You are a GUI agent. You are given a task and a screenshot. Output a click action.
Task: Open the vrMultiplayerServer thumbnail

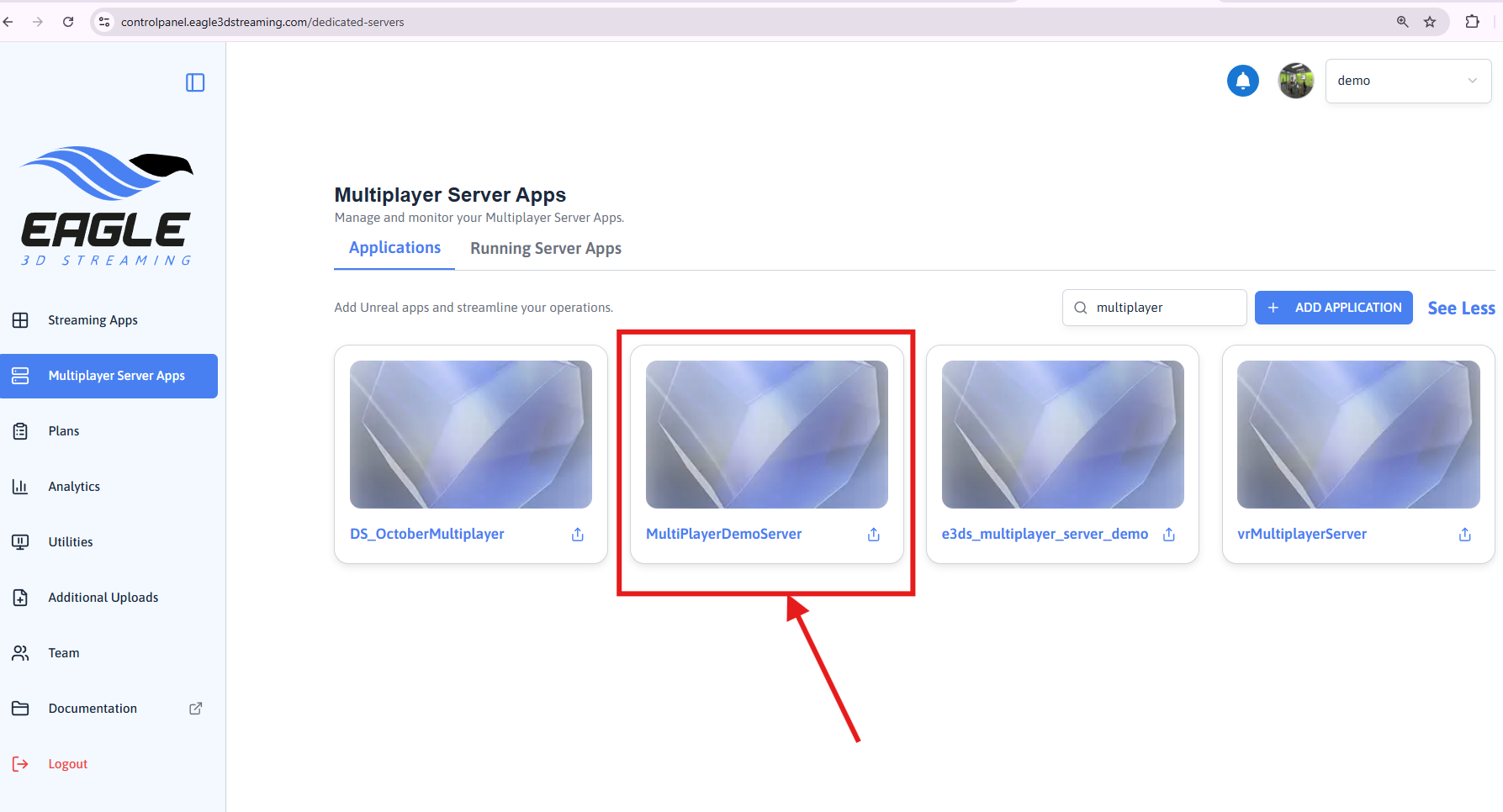[x=1357, y=435]
